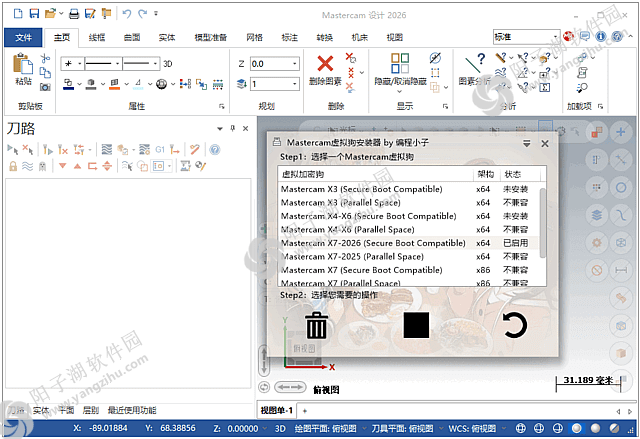Click the Redo arrow icon
Image resolution: width=640 pixels, height=439 pixels.
[142, 14]
